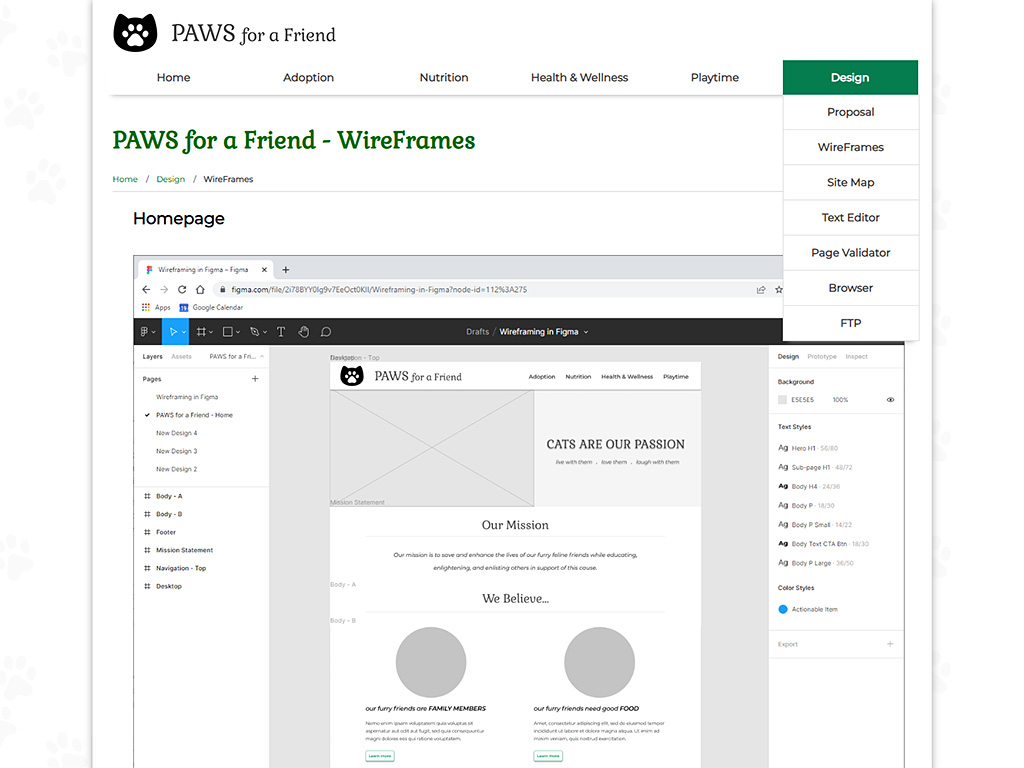Select the Text tool in the toolbar
This screenshot has height=768, width=1024.
point(281,331)
